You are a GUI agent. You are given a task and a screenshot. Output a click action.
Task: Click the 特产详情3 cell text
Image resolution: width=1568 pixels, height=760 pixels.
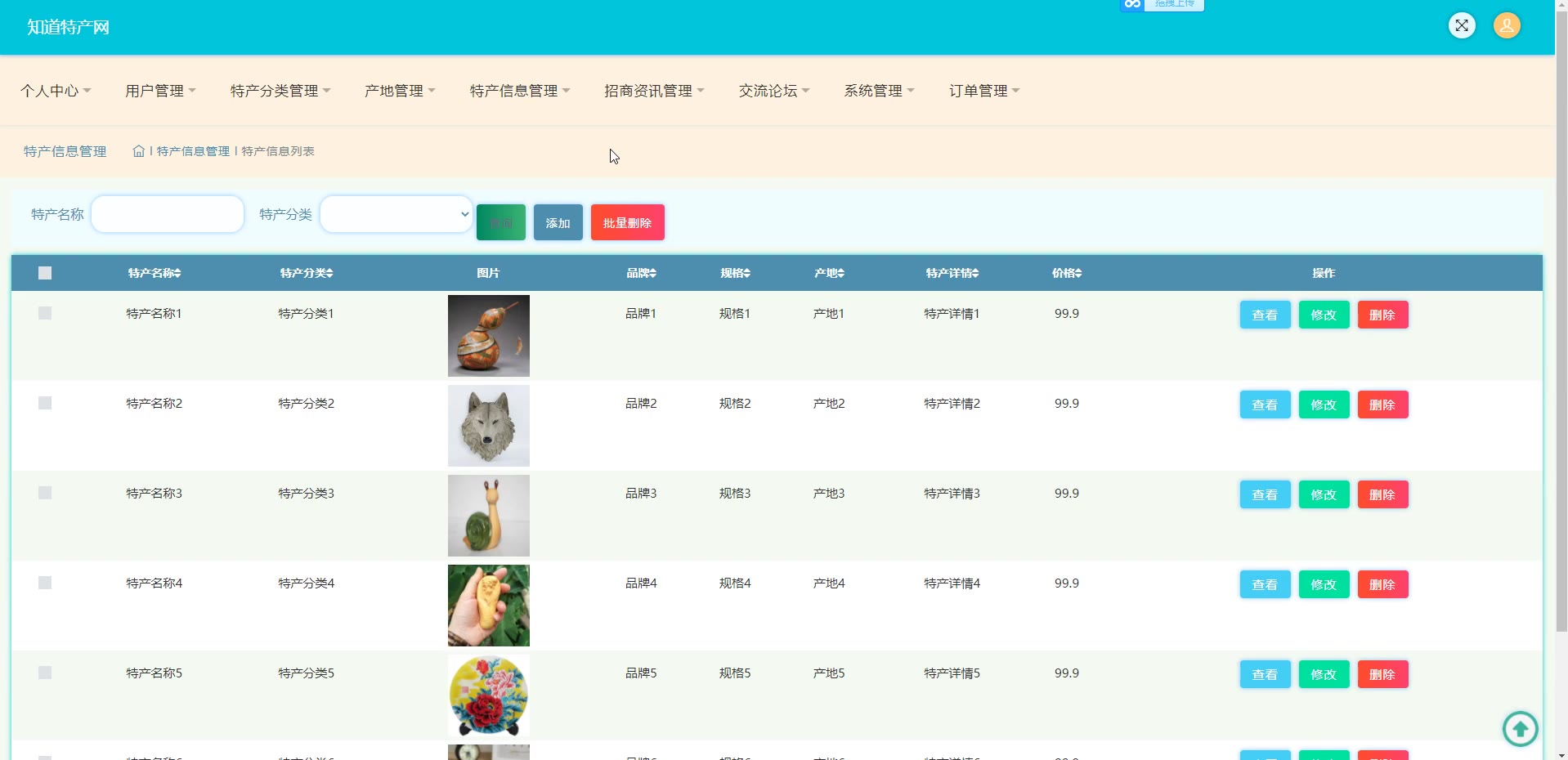(x=952, y=493)
